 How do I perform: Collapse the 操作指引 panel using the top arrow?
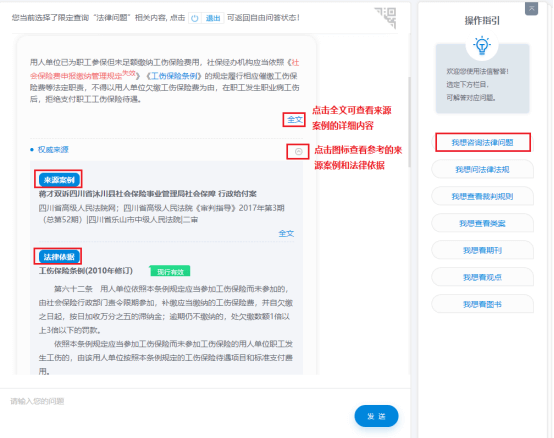pyautogui.click(x=531, y=8)
